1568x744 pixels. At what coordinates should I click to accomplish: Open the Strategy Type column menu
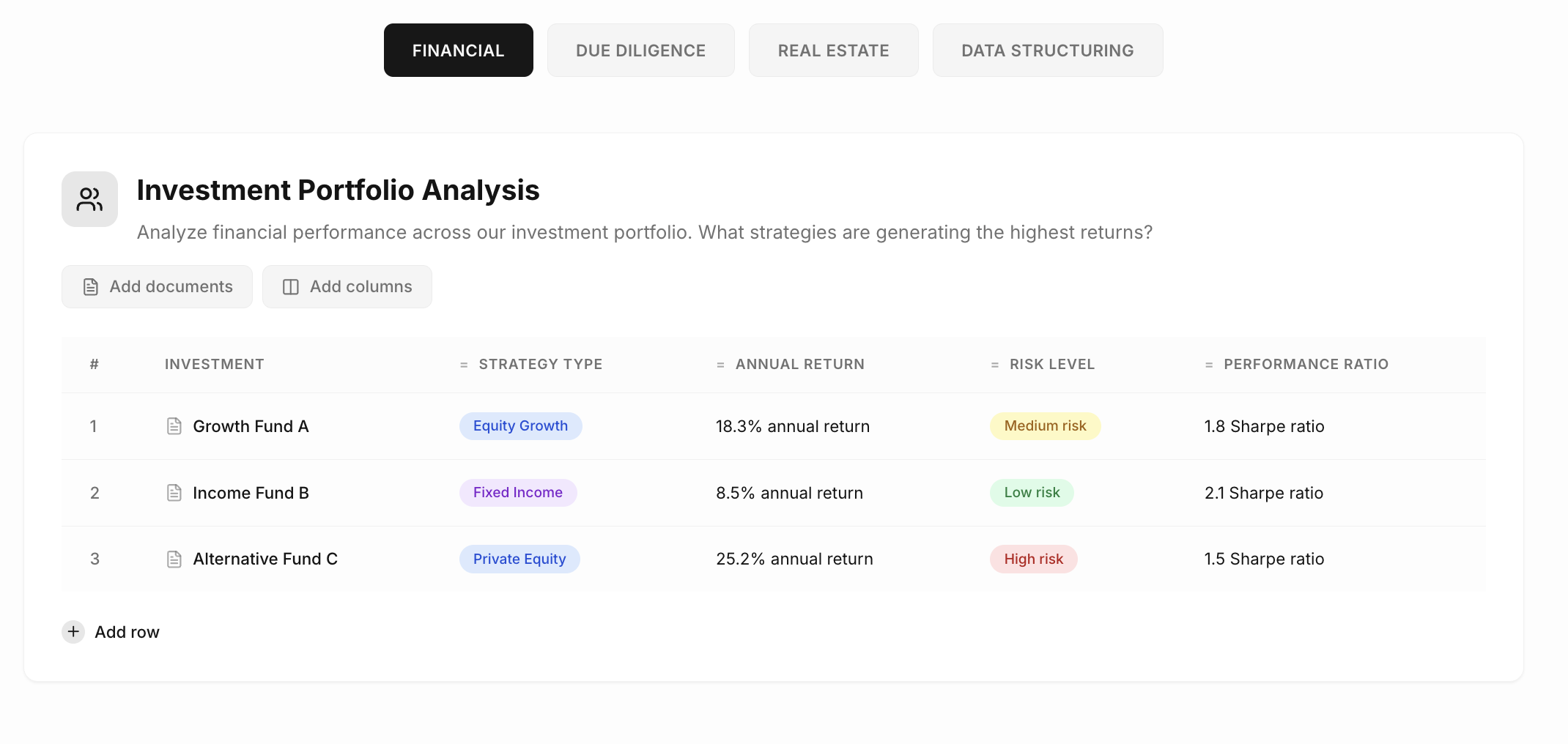tap(462, 363)
